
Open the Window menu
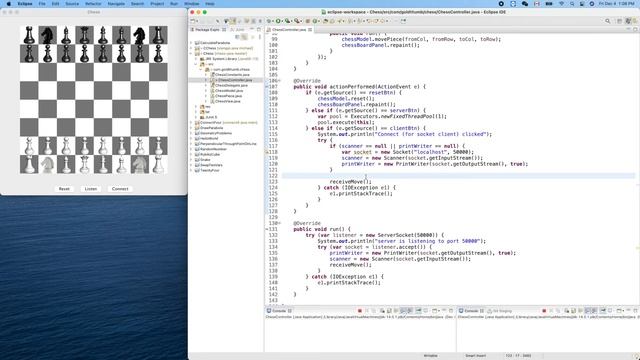pos(191,4)
